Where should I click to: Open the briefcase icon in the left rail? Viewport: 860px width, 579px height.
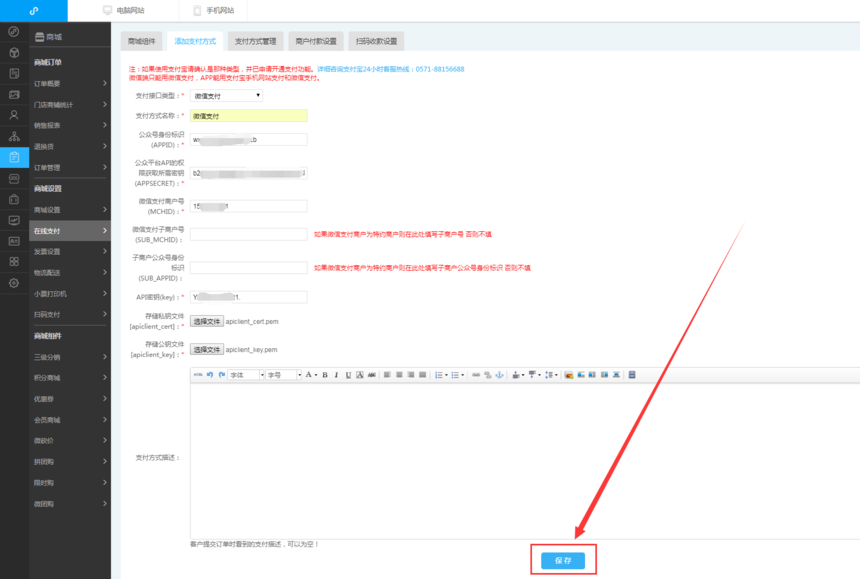[x=14, y=200]
